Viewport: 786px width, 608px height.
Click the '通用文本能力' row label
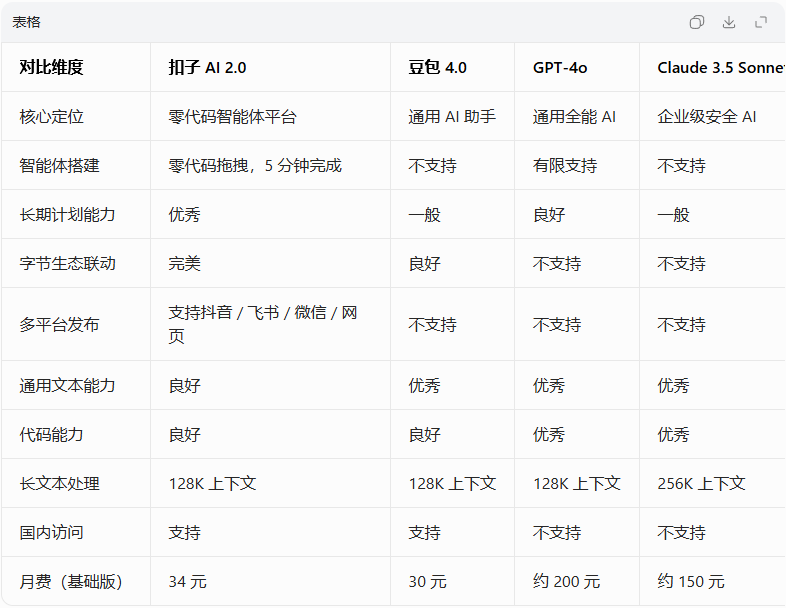[67, 385]
